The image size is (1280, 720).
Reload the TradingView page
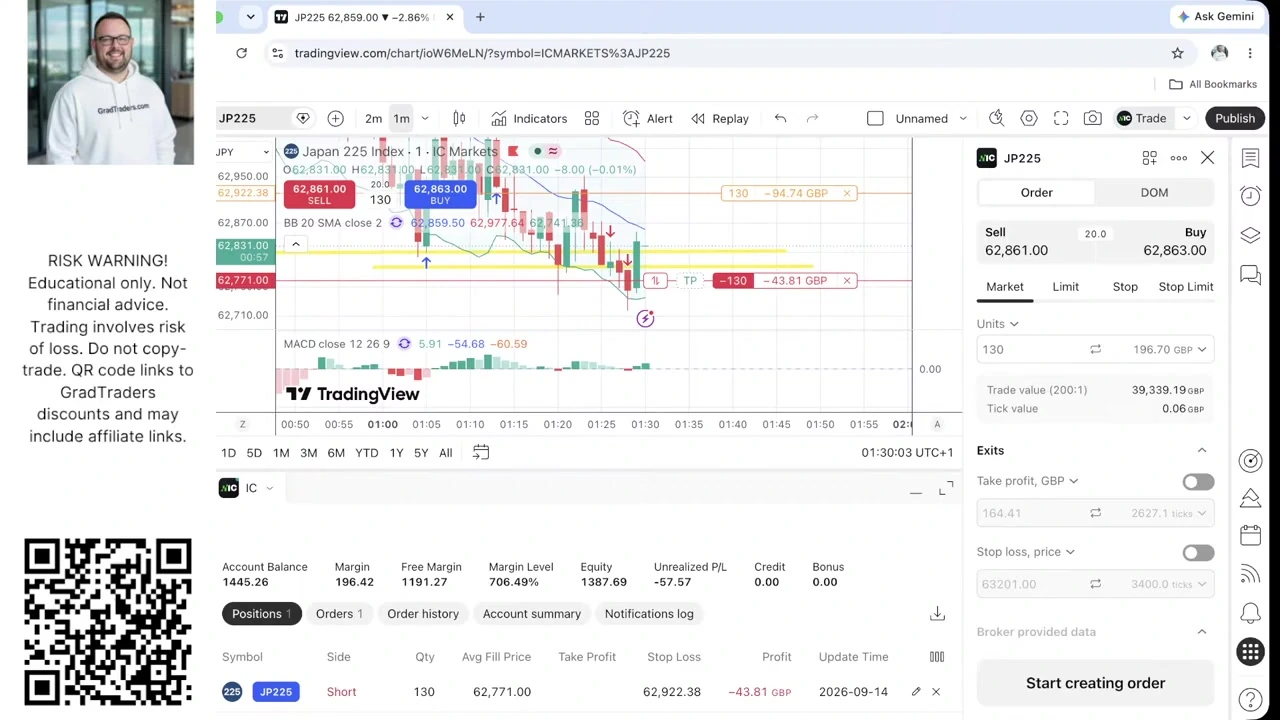tap(241, 53)
